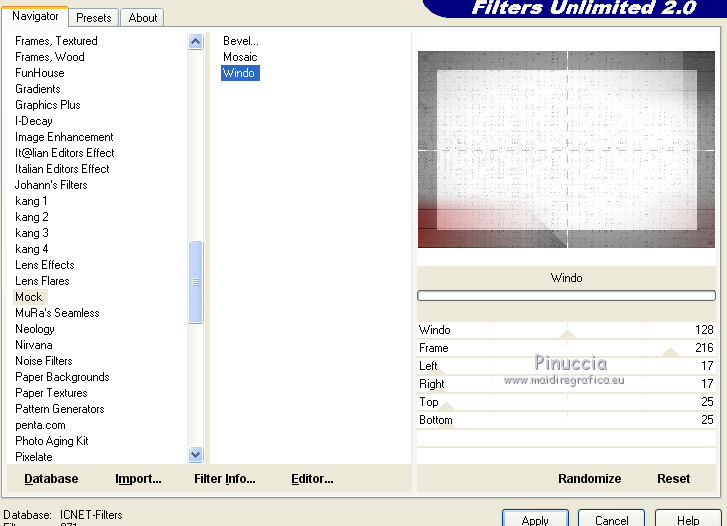Image resolution: width=727 pixels, height=526 pixels.
Task: Click the category list scrollbar thumb
Action: coord(196,282)
